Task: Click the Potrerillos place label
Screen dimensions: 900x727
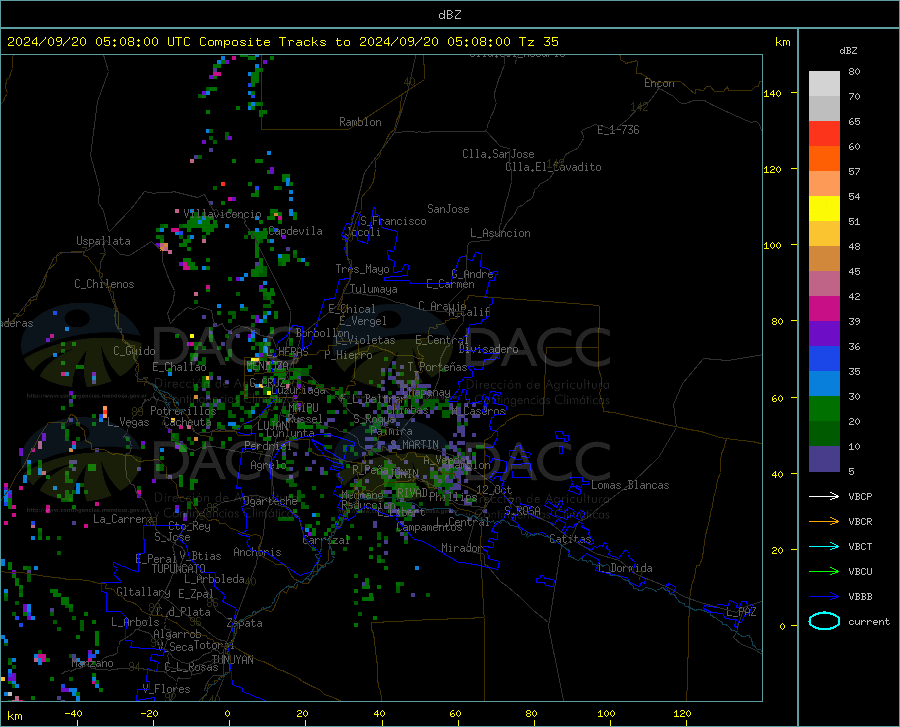Action: [x=183, y=411]
